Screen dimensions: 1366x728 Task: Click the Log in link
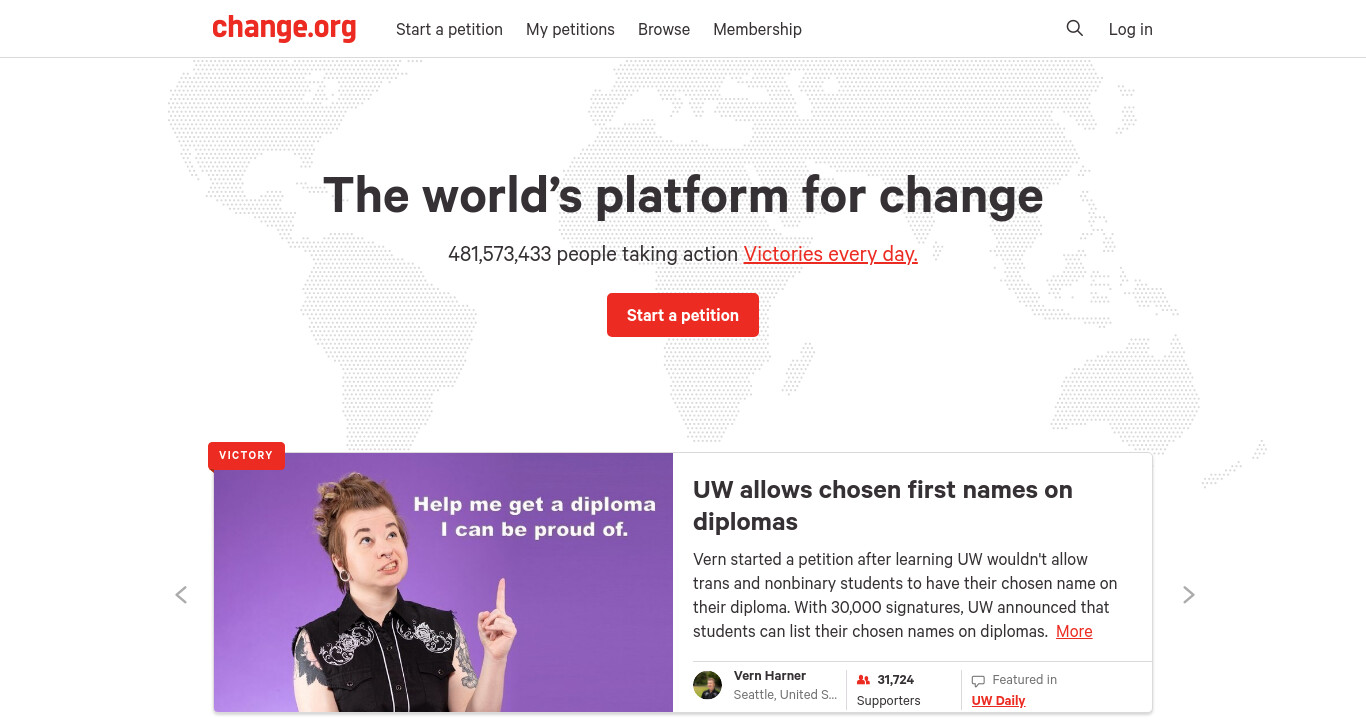point(1130,29)
